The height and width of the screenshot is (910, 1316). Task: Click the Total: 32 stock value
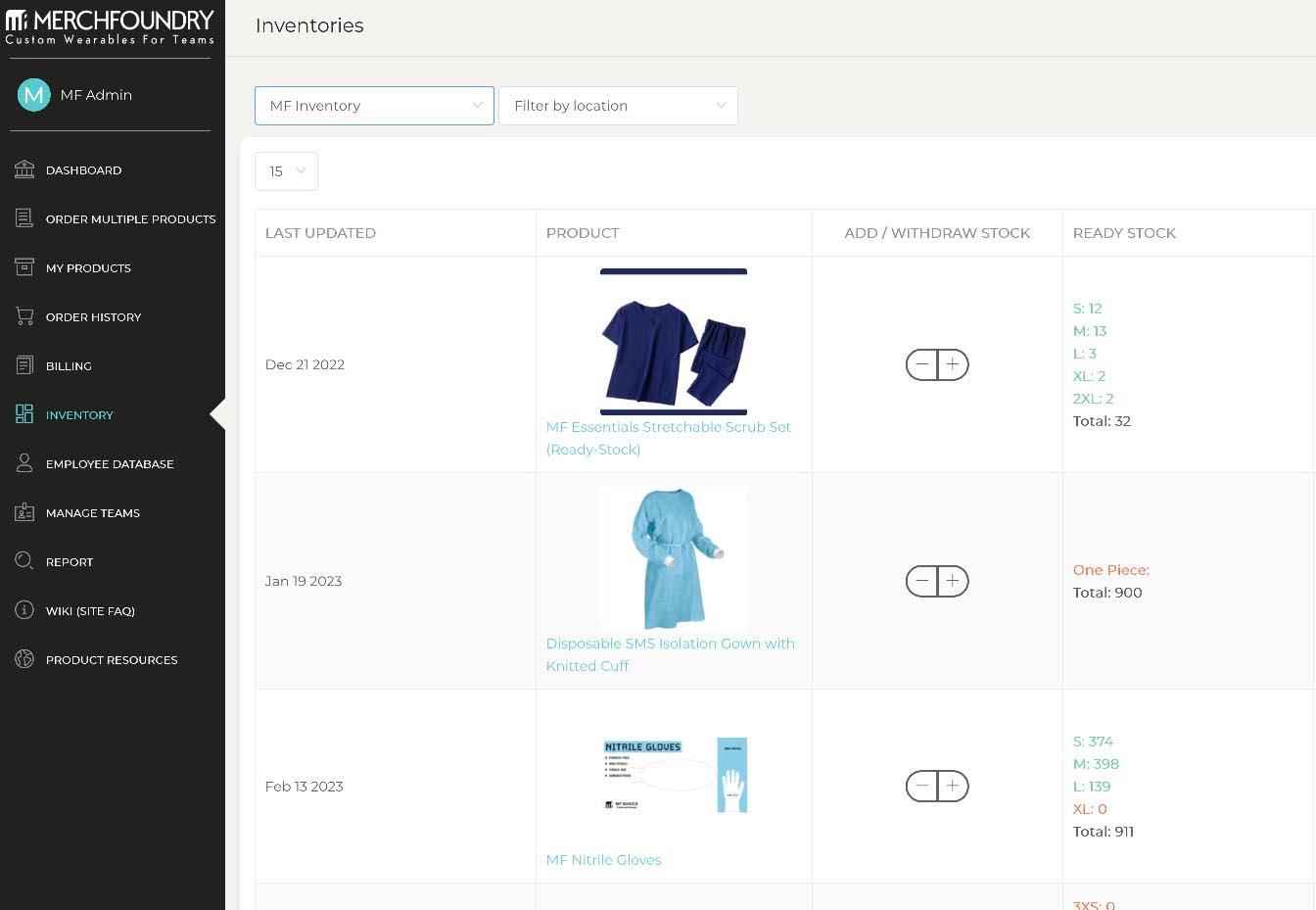pos(1102,421)
